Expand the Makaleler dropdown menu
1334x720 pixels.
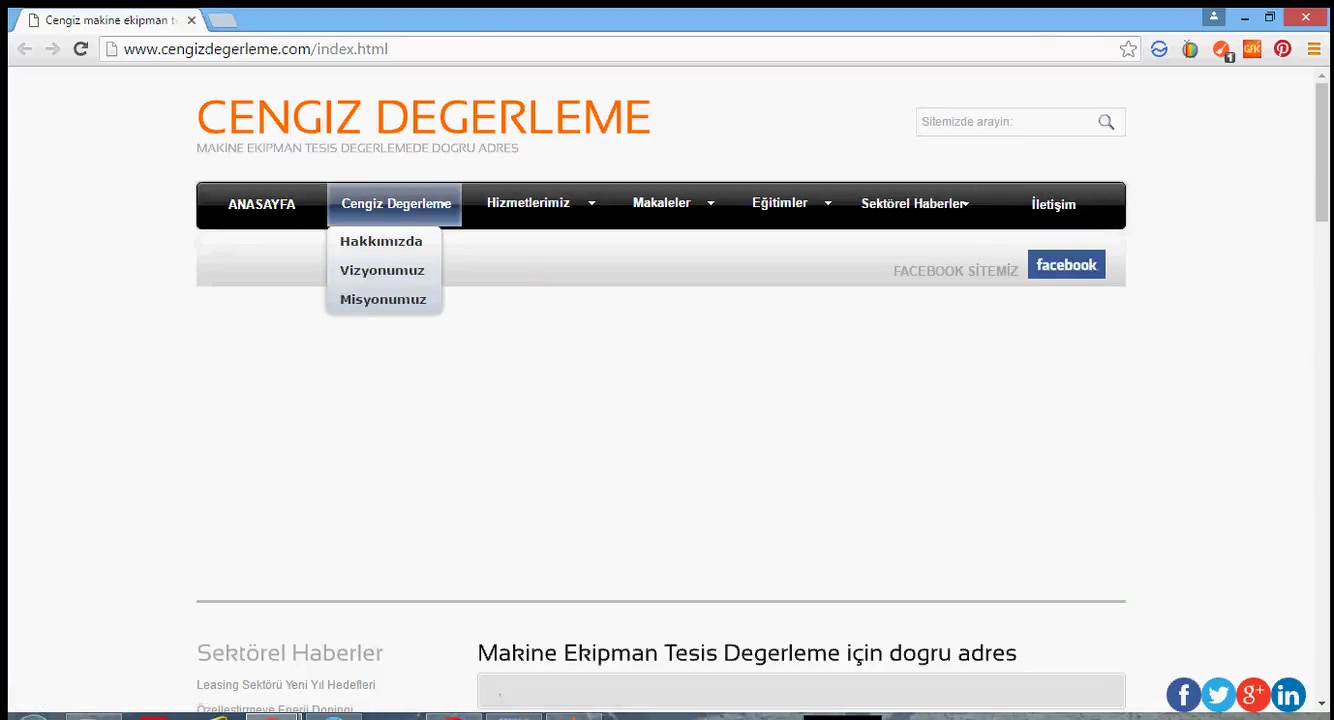coord(672,203)
